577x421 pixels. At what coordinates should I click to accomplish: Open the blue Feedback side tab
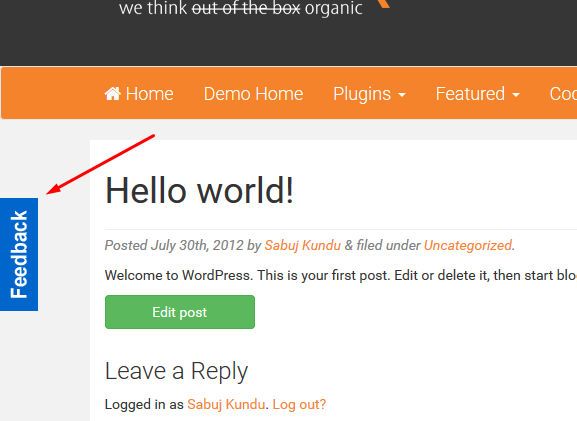pos(19,254)
